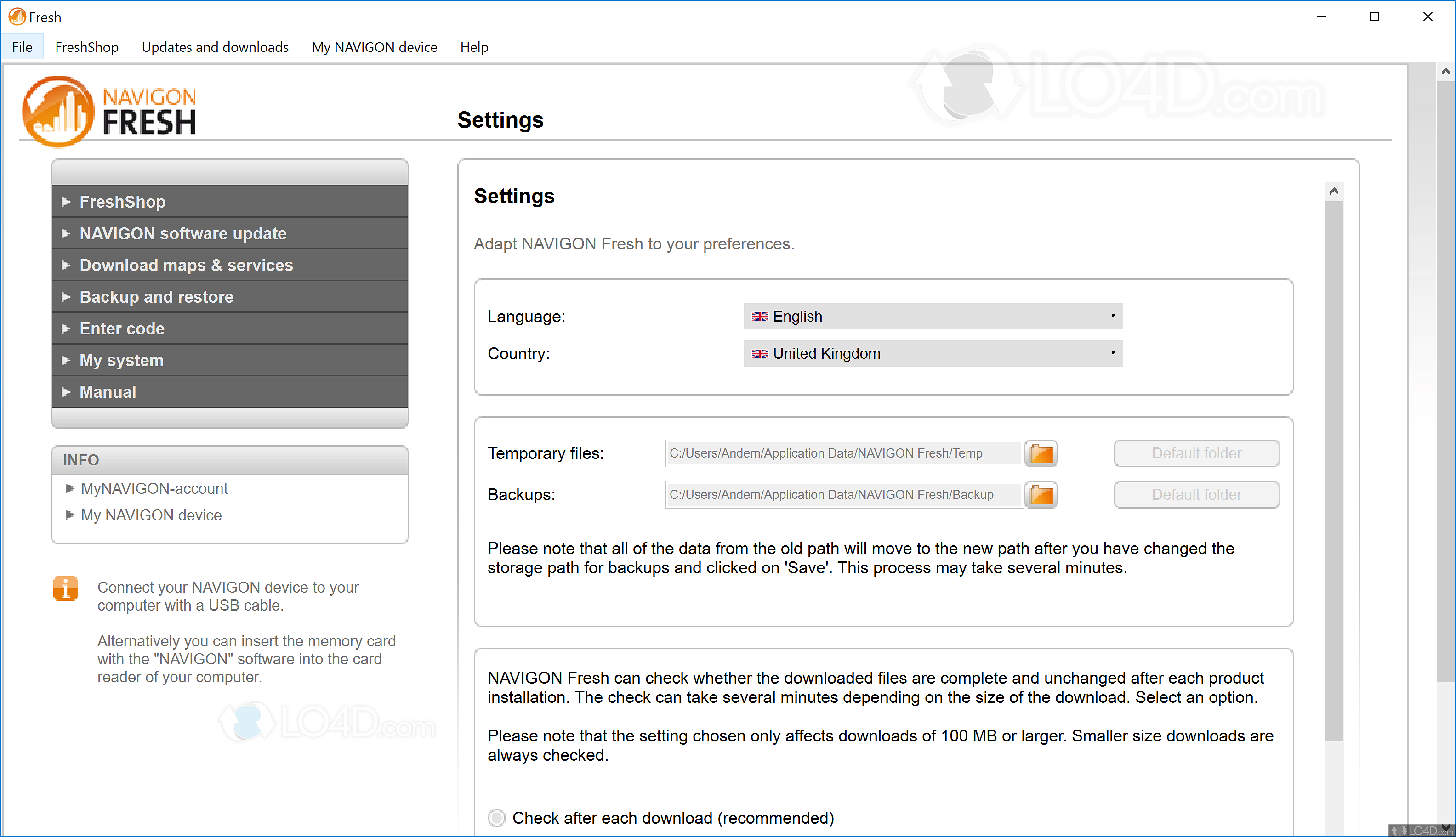Open the My NAVIGON device info link

[x=151, y=515]
